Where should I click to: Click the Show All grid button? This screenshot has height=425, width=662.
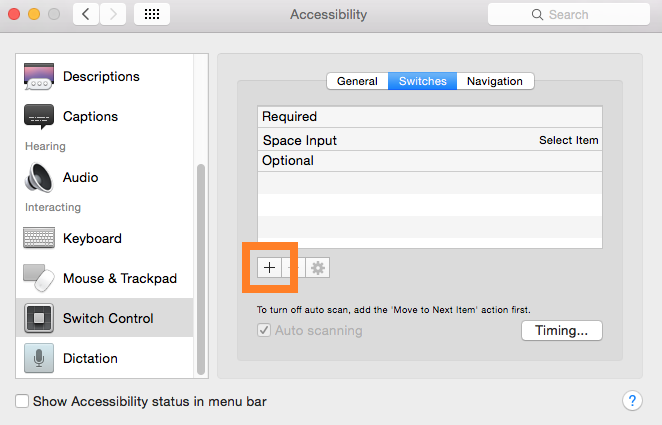[x=151, y=14]
